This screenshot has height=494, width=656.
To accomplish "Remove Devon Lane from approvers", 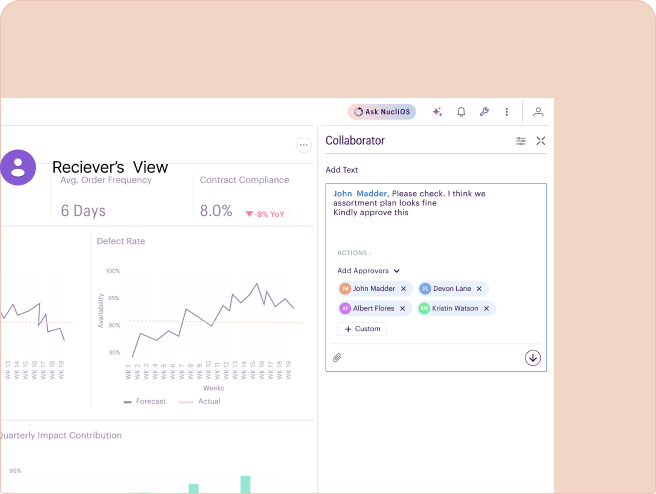I will [479, 289].
